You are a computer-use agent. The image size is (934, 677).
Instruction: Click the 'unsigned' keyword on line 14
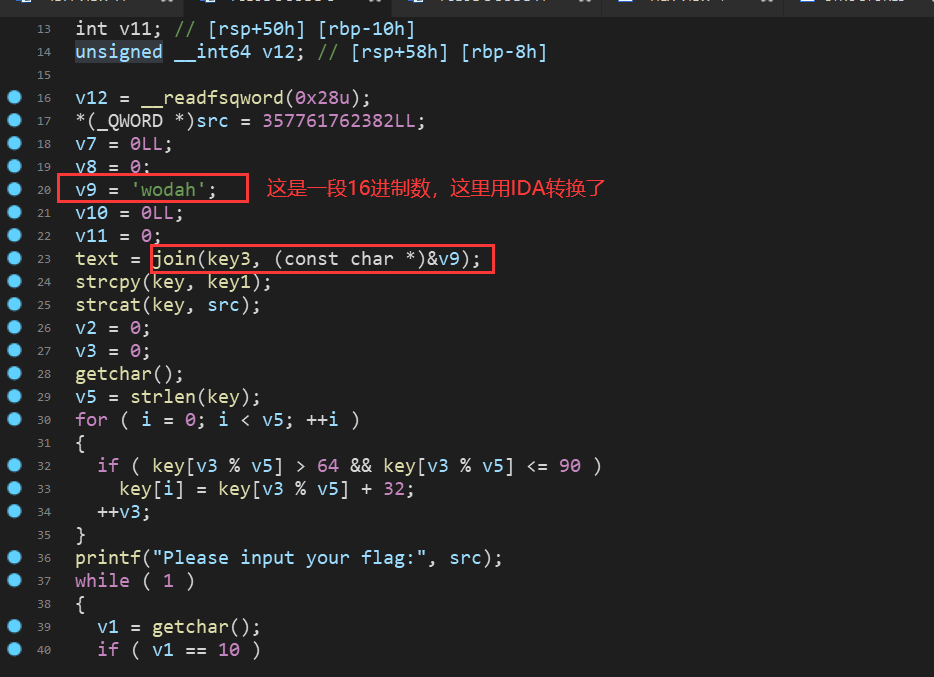pos(119,52)
